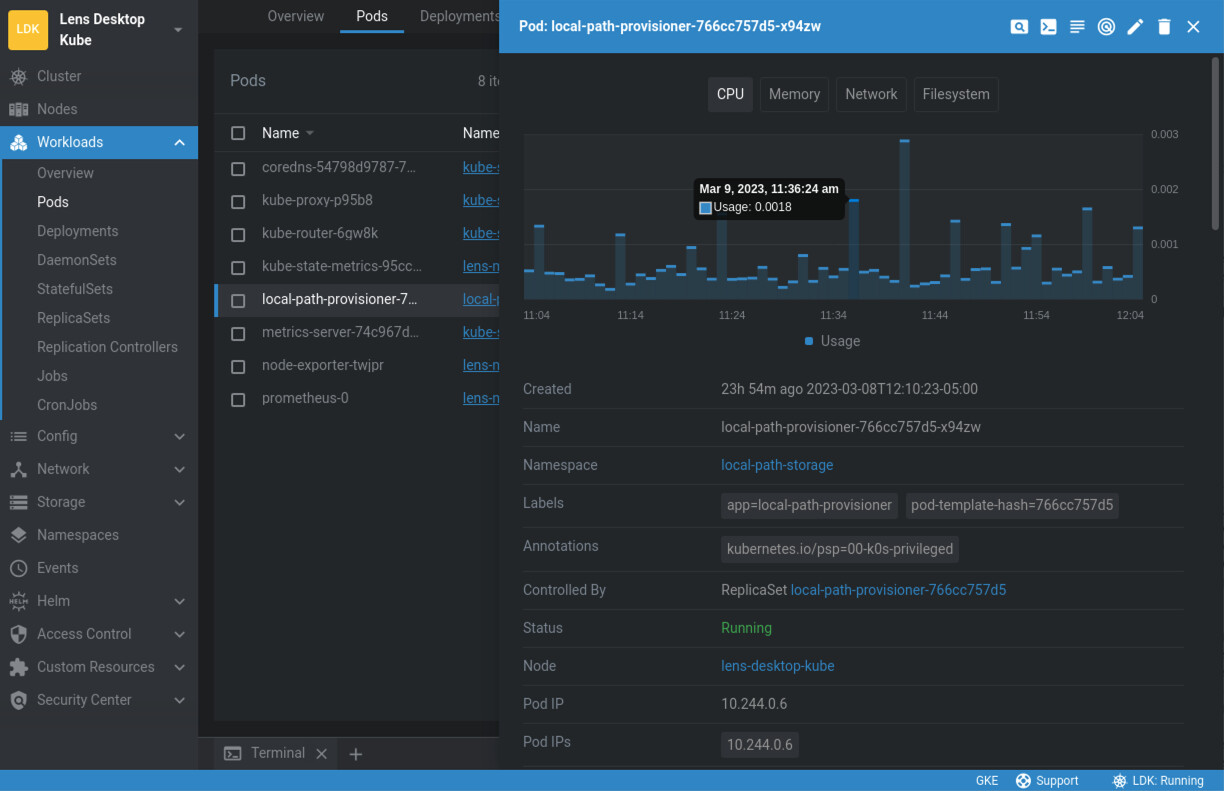Open cluster dropdown next to Lens Desktop Kube
1224x791 pixels.
tap(178, 29)
